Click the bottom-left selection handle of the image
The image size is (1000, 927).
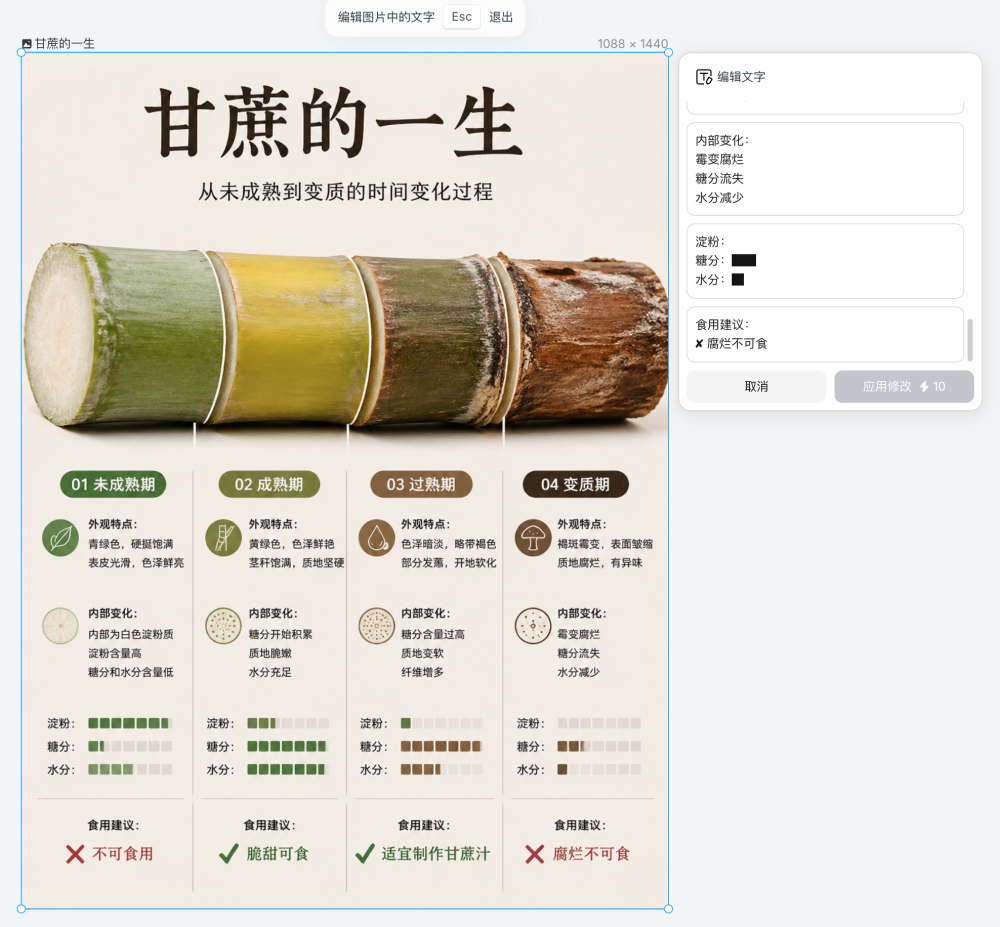coord(22,909)
